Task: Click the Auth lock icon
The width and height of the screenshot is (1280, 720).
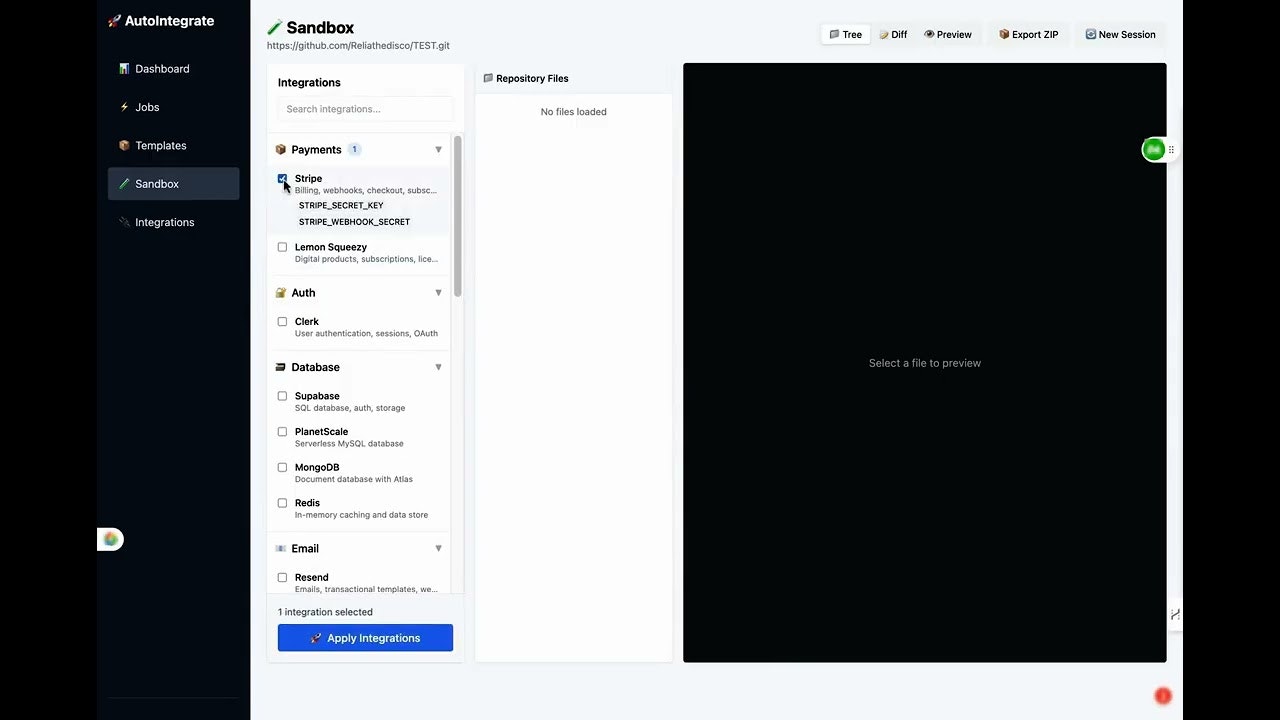Action: (281, 292)
